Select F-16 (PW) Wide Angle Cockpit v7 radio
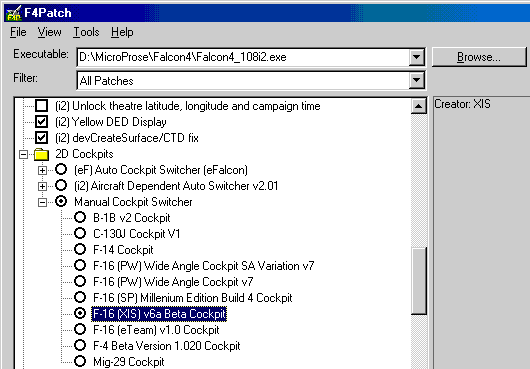The width and height of the screenshot is (530, 369). [x=80, y=281]
